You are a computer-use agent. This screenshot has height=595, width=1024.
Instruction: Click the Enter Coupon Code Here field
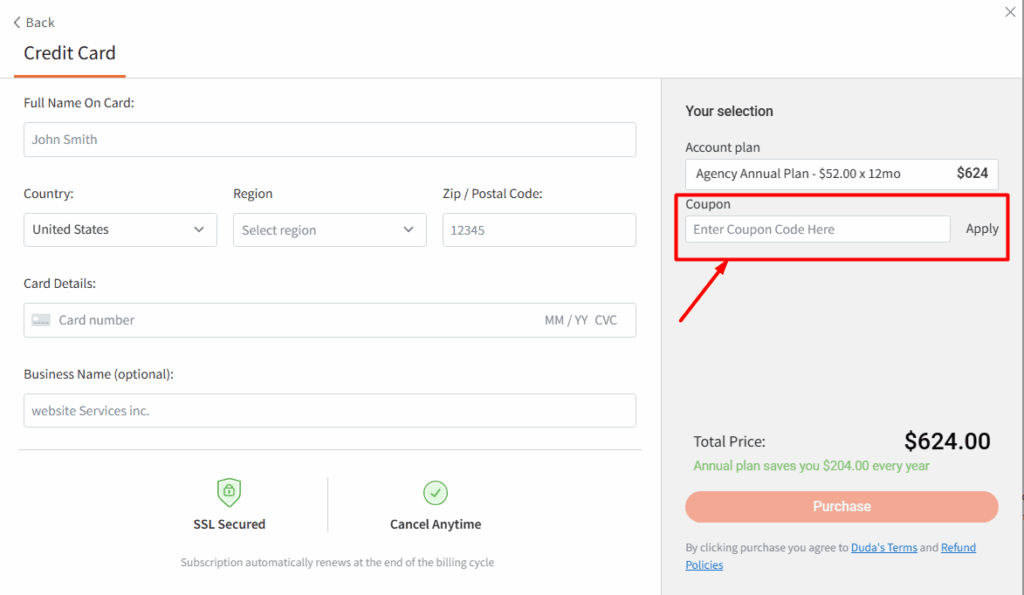pos(818,229)
